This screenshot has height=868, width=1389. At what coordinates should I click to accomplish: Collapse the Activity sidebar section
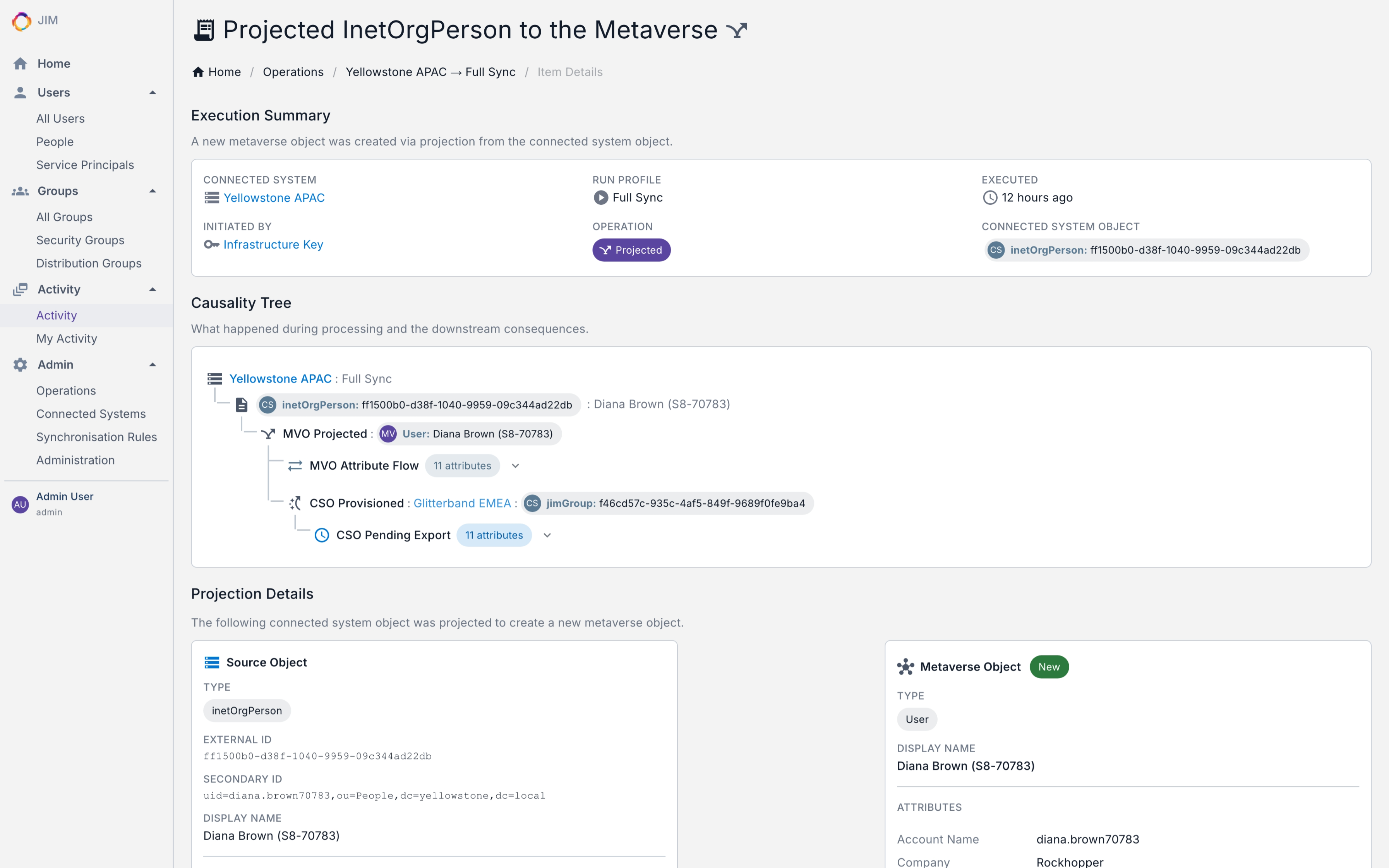coord(153,289)
